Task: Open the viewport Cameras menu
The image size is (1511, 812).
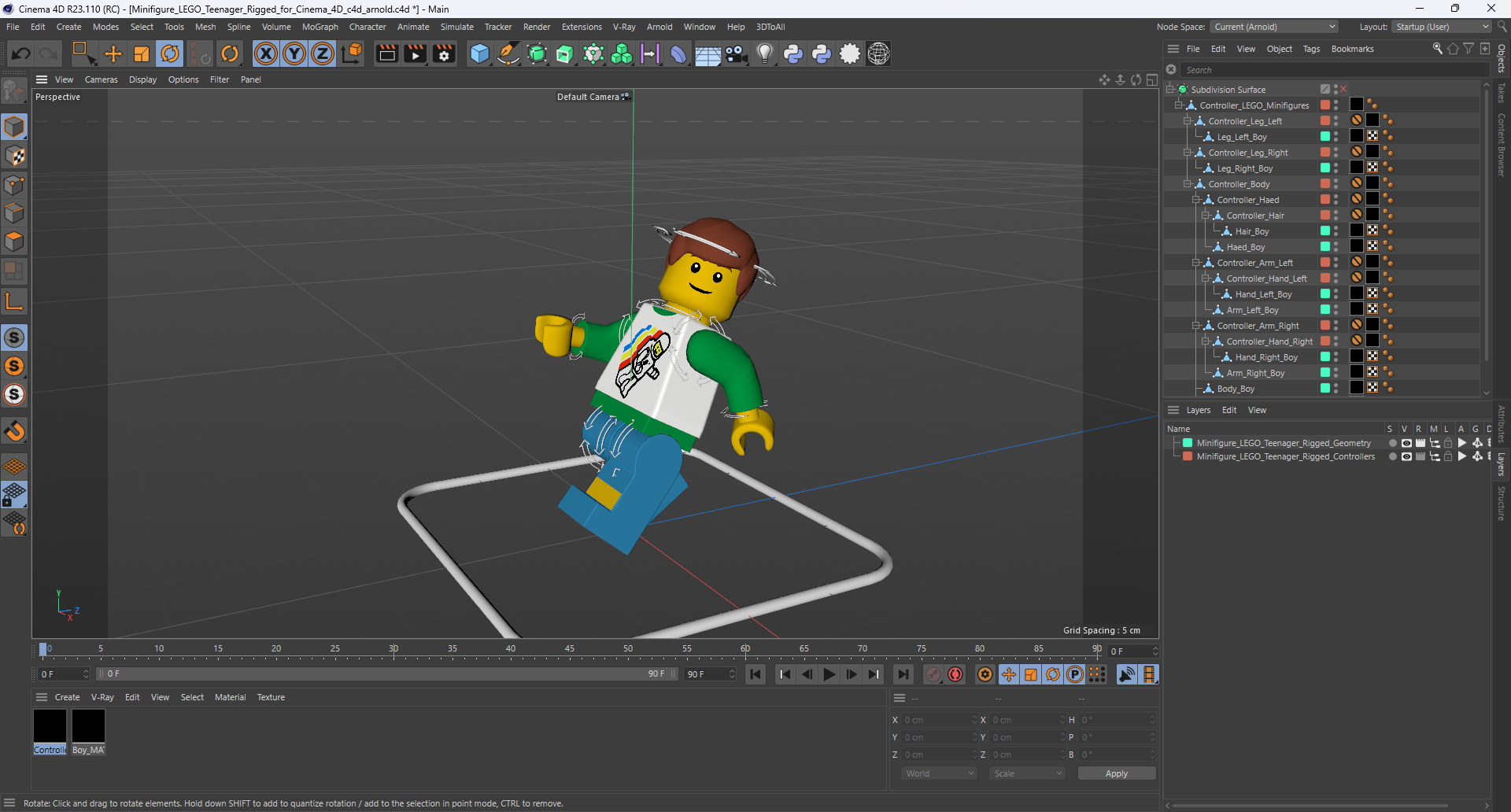Action: tap(101, 79)
